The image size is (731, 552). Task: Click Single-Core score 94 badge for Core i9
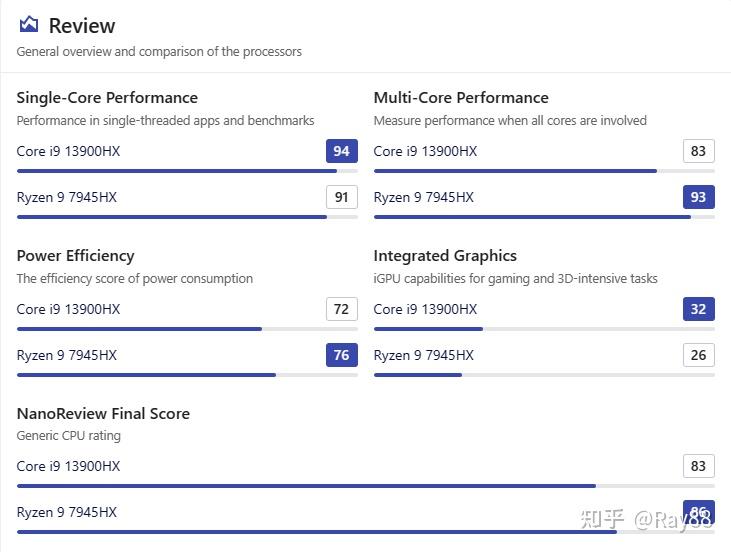(x=341, y=151)
